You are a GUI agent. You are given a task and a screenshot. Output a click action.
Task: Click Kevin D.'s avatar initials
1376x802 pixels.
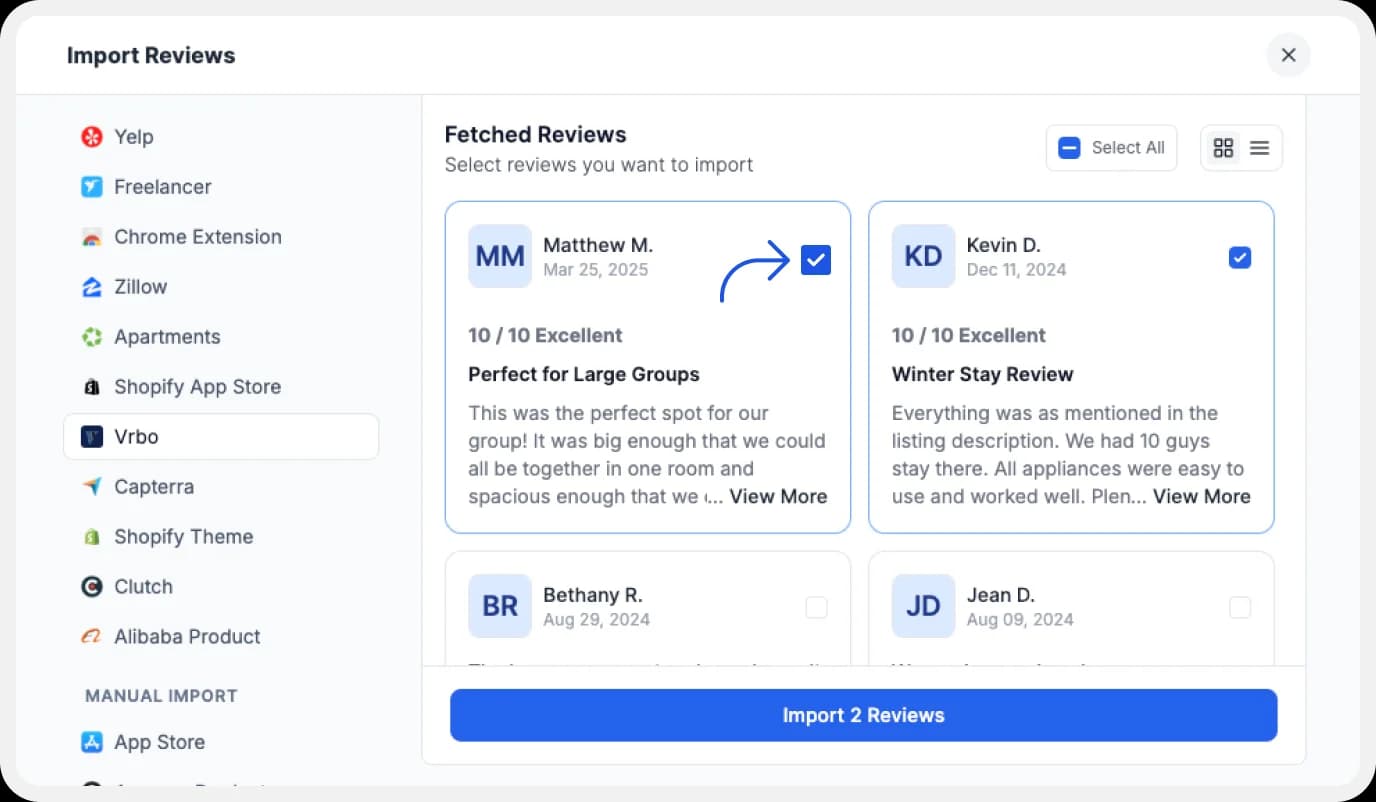coord(922,256)
